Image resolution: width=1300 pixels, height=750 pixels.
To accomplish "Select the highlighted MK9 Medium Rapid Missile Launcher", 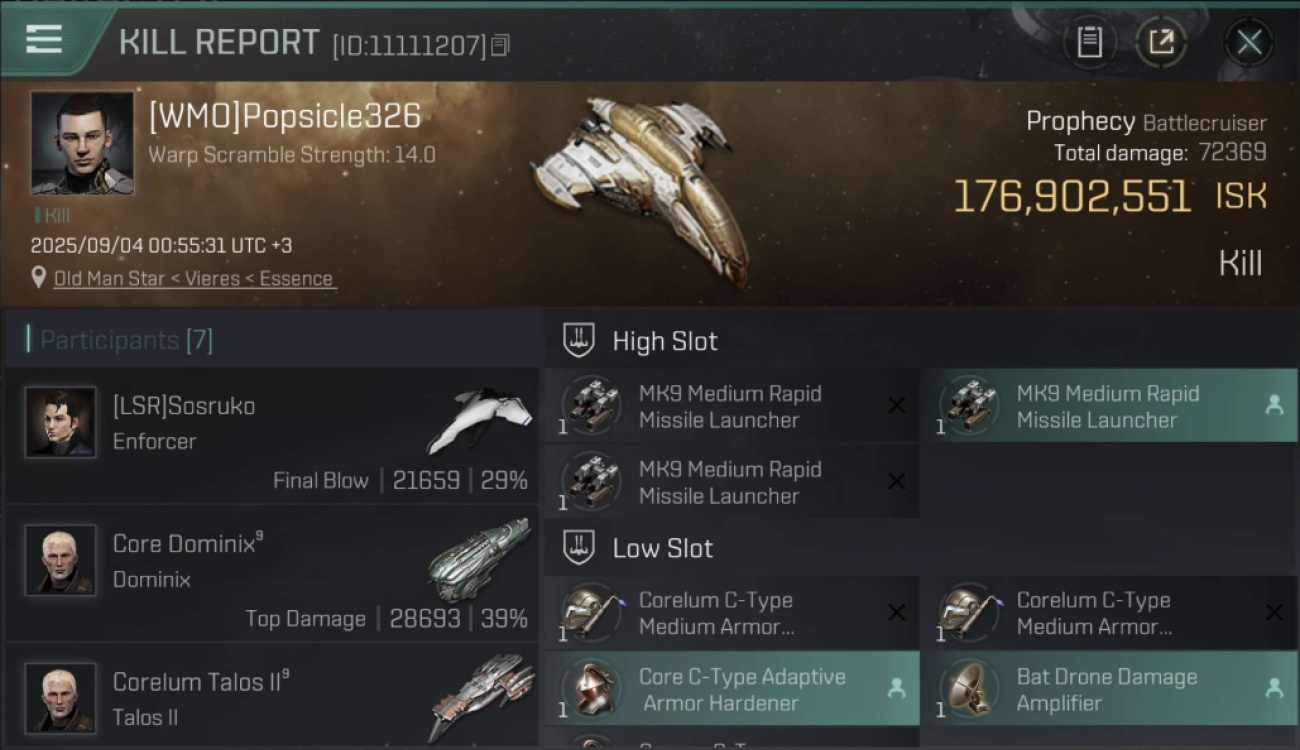I will [x=1108, y=406].
